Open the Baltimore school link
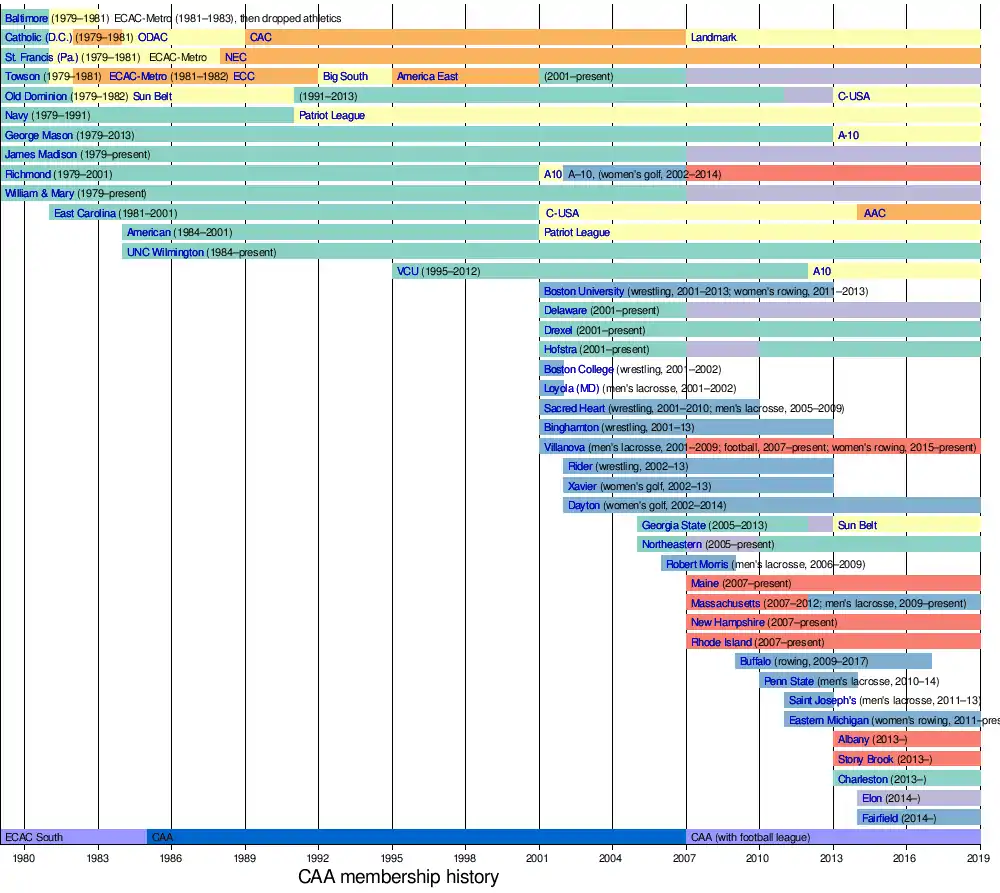Viewport: 1000px width, 893px height. click(26, 18)
